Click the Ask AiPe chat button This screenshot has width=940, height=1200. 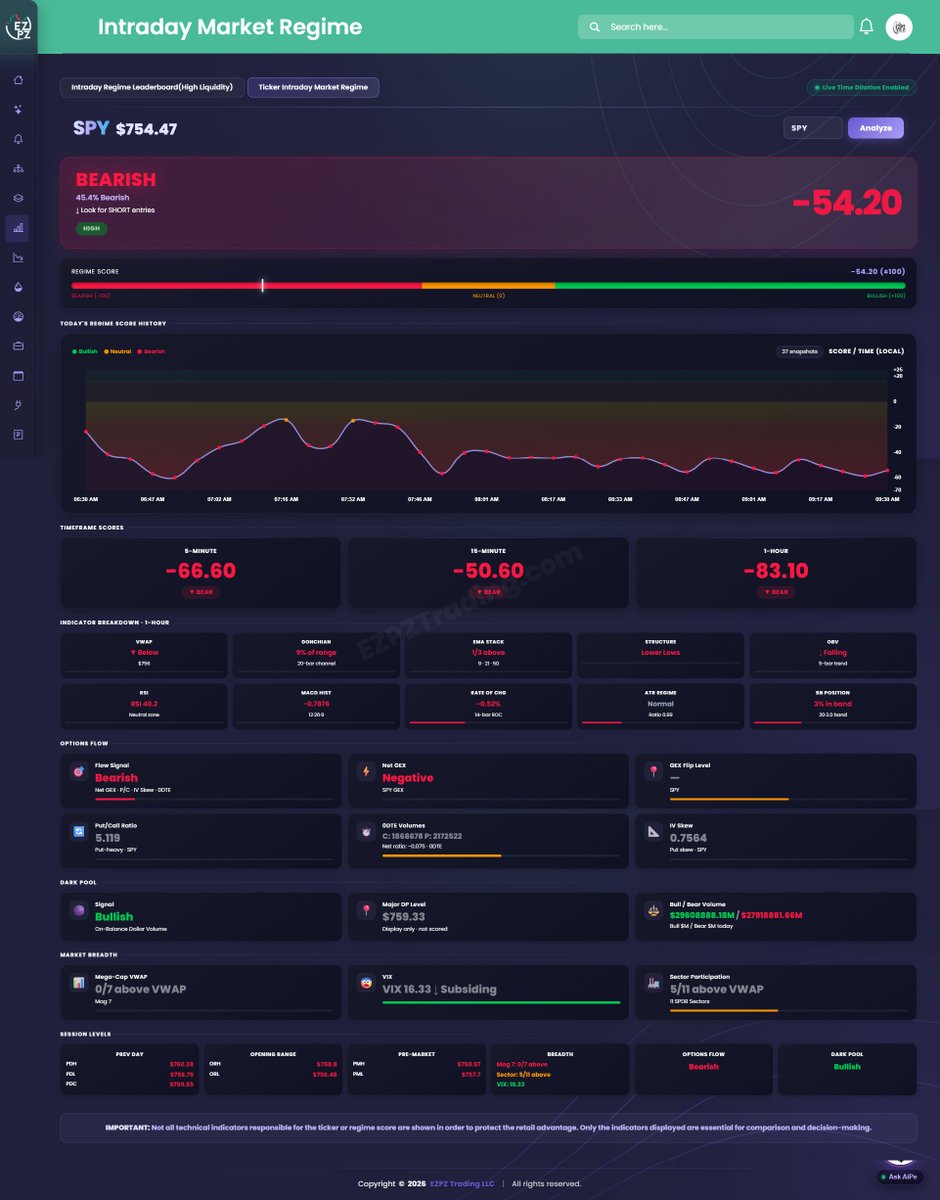(x=899, y=1177)
